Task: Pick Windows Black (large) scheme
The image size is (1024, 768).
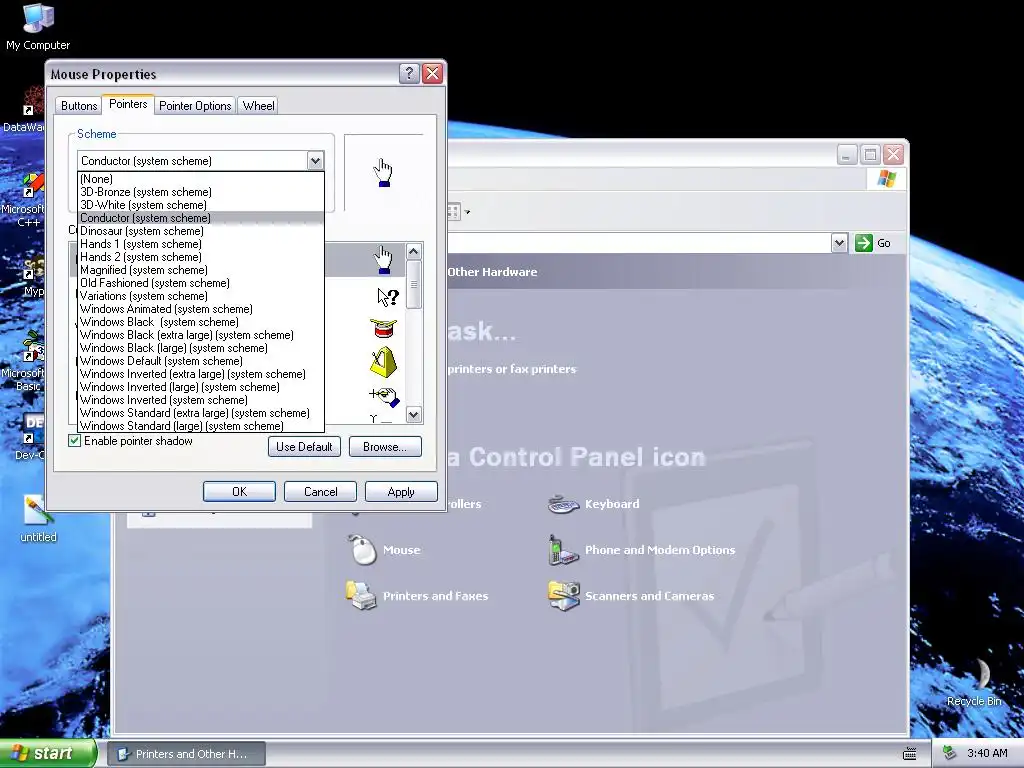Action: [x=200, y=348]
